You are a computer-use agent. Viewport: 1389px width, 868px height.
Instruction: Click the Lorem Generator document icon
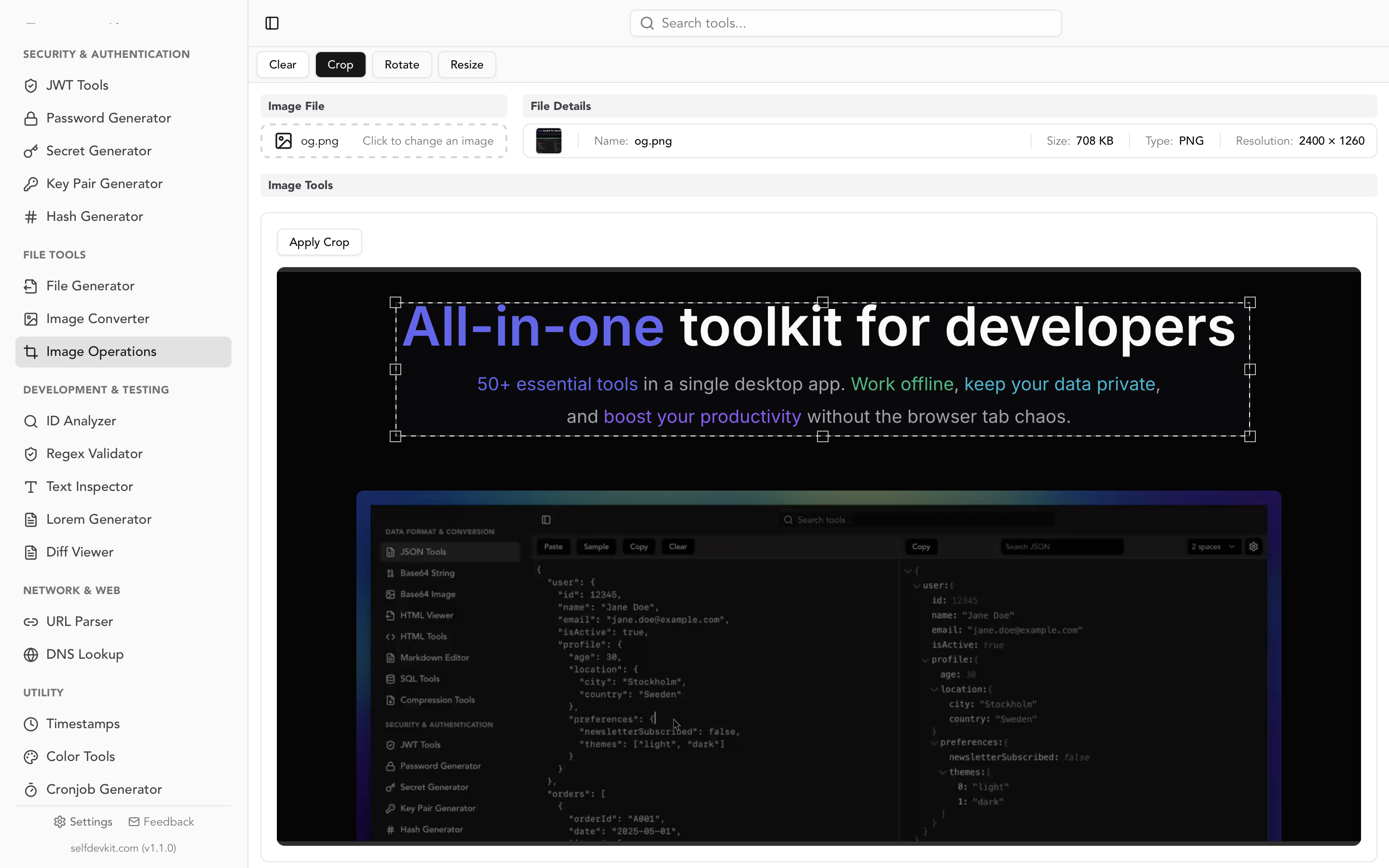[31, 519]
